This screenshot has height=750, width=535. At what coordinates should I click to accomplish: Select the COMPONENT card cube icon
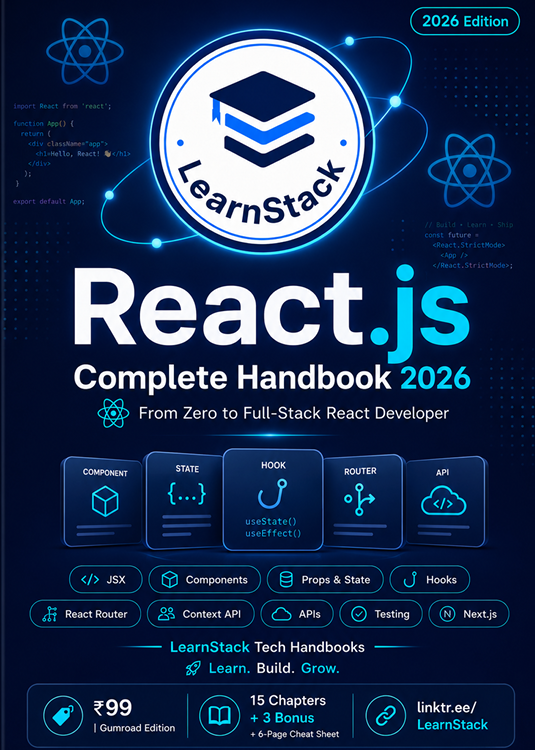point(105,502)
